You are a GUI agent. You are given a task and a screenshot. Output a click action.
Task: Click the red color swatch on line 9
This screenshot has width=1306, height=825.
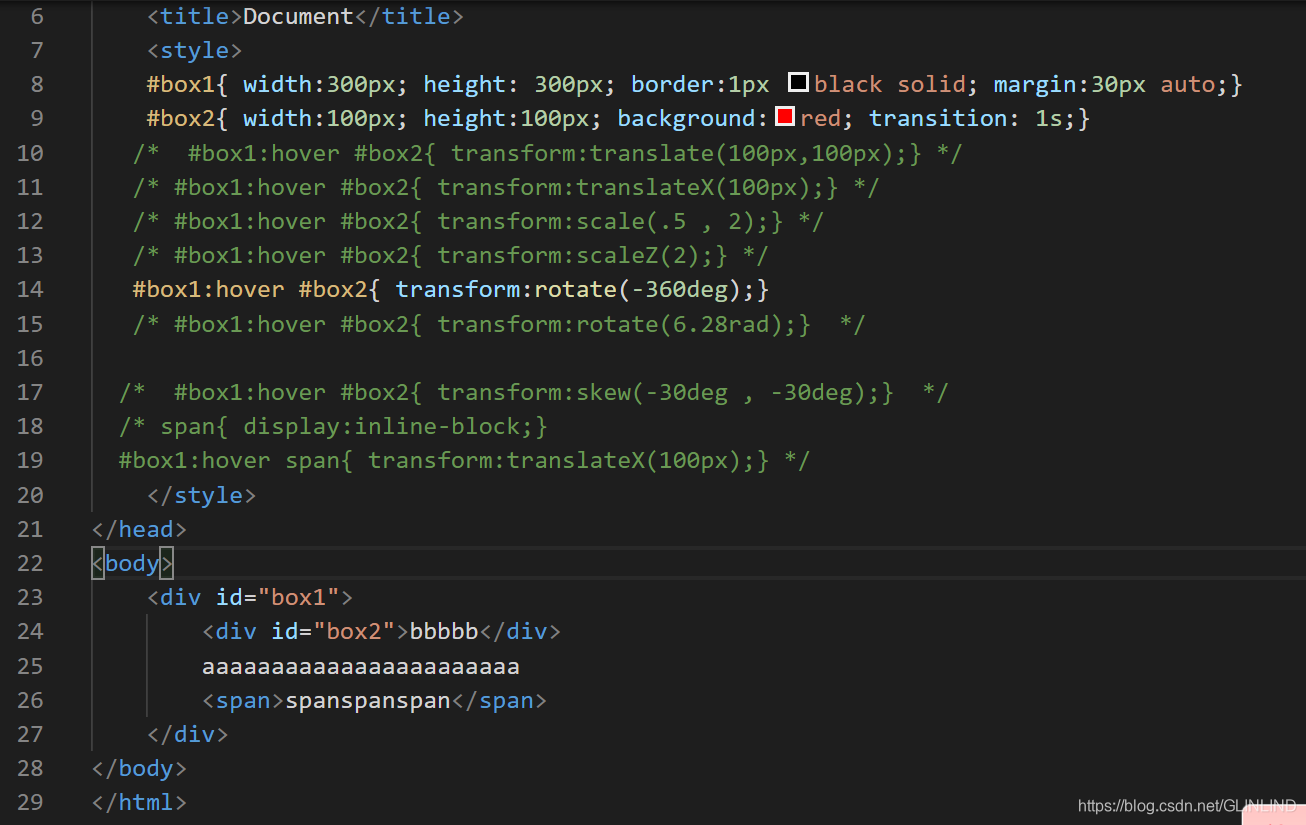[785, 117]
